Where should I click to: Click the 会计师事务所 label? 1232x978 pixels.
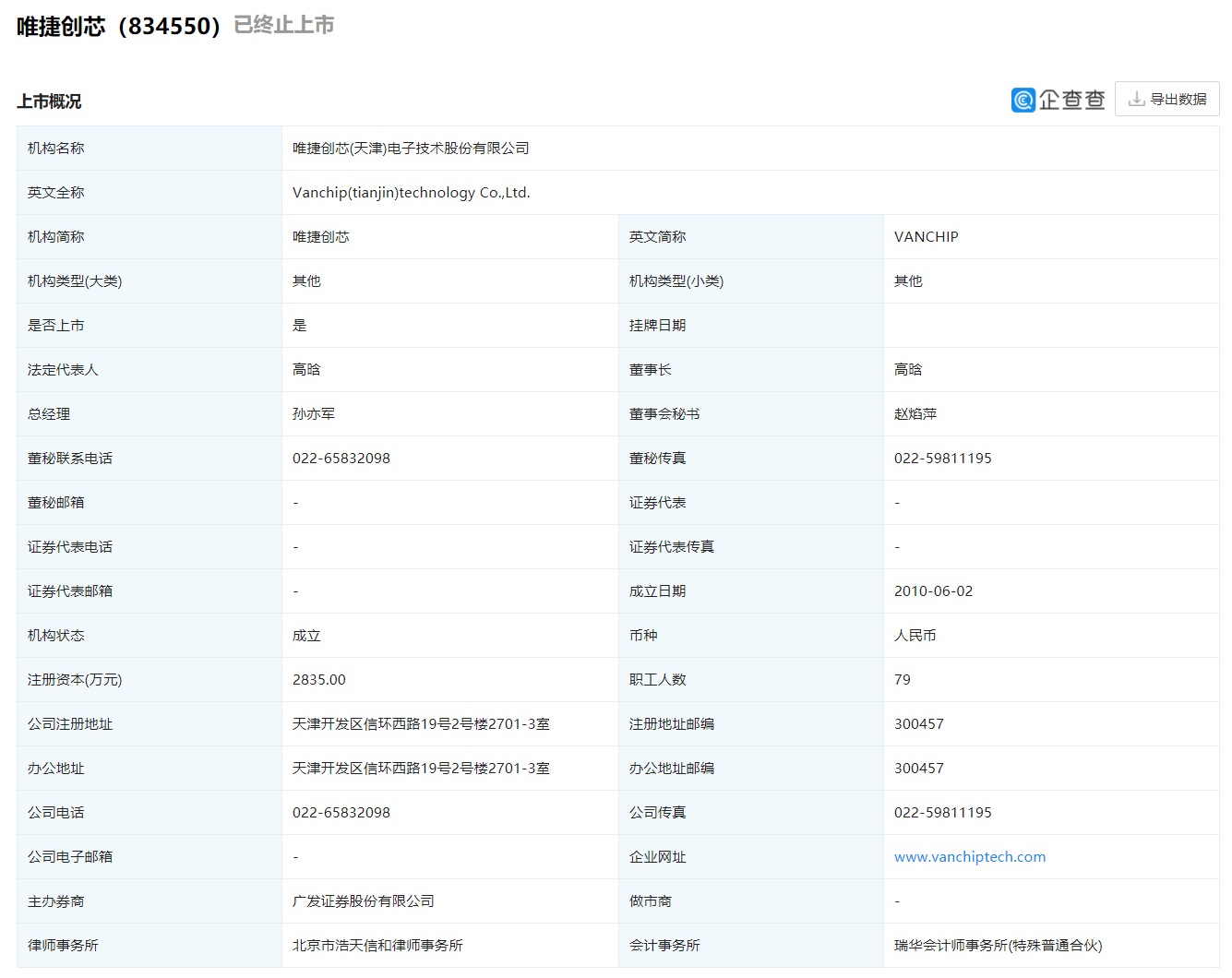point(664,946)
